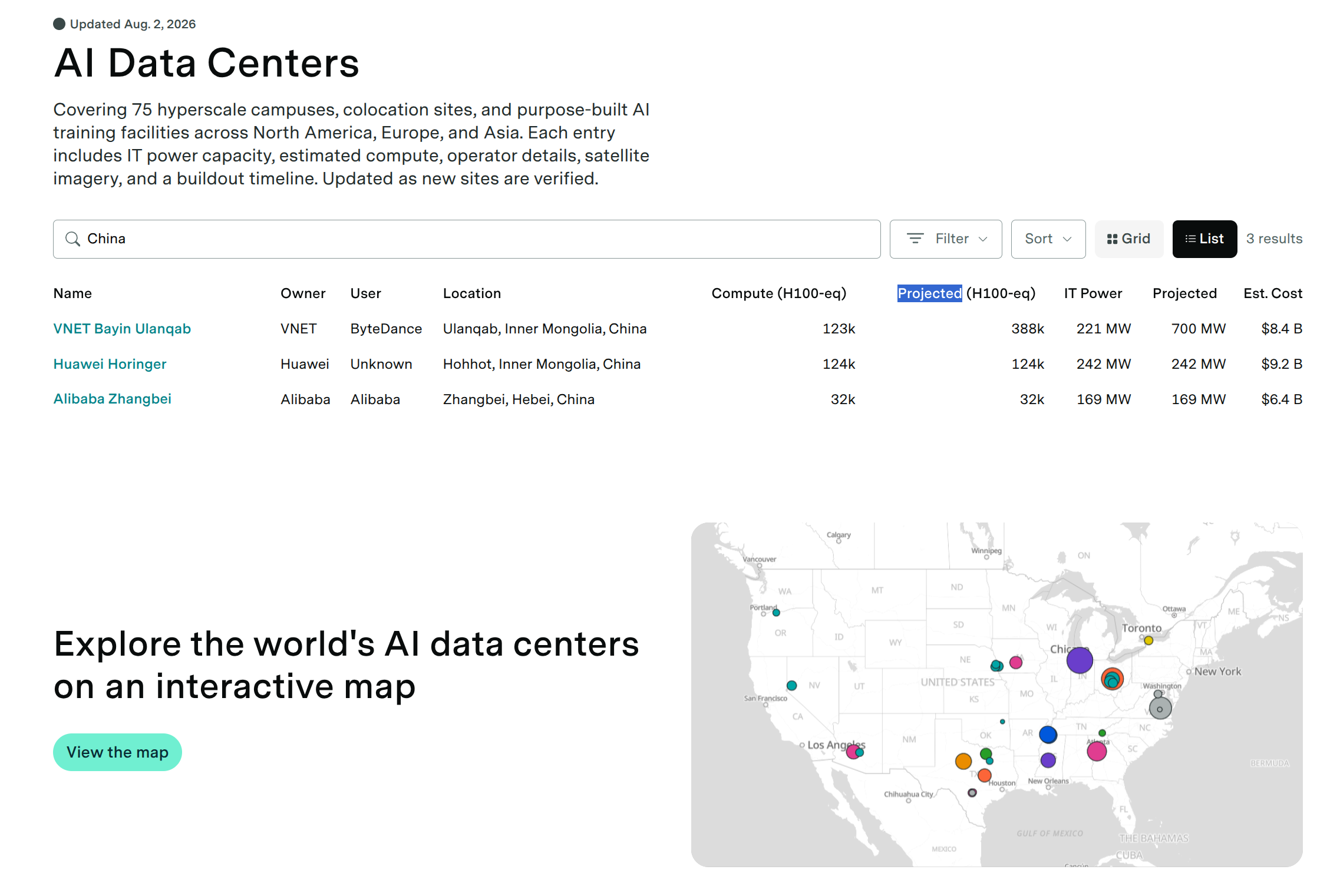Click the List view lines icon
1340x896 pixels.
coord(1190,239)
